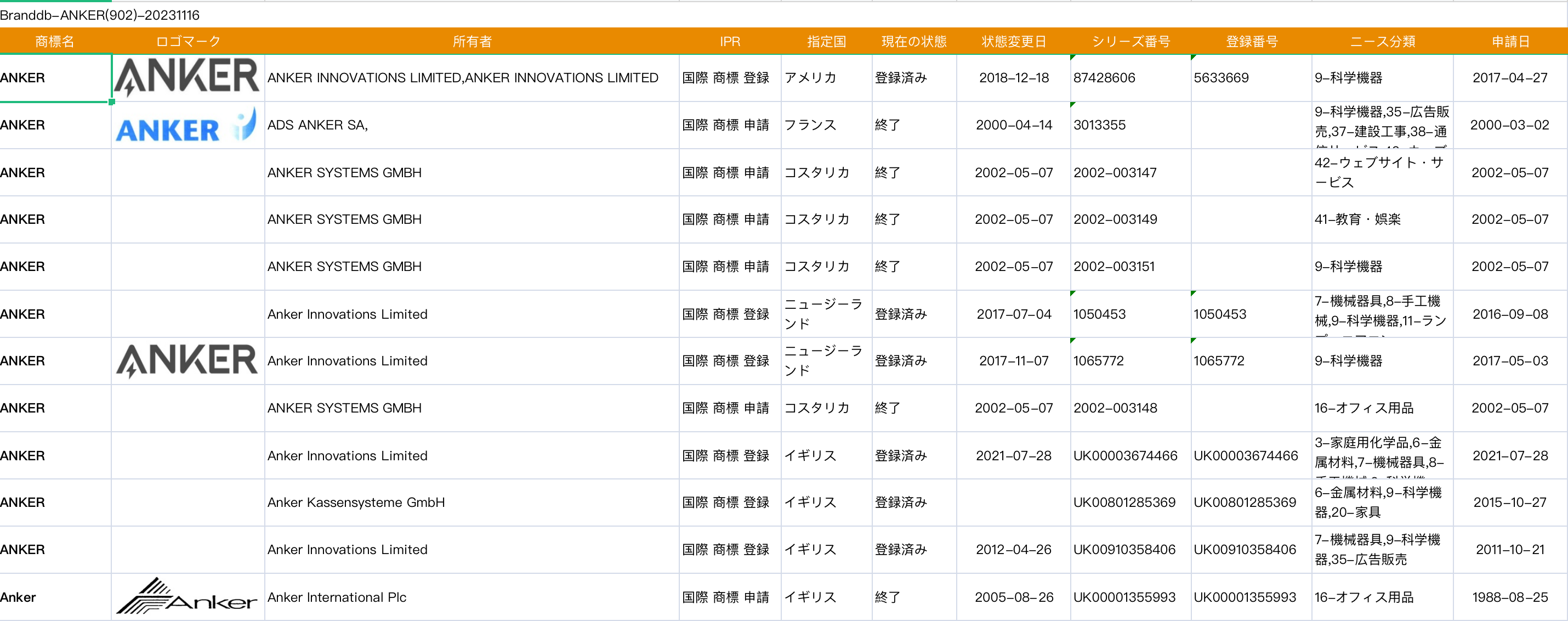Click the 現在の状態 header cell
Screen dimensions: 1568x621
[x=914, y=41]
